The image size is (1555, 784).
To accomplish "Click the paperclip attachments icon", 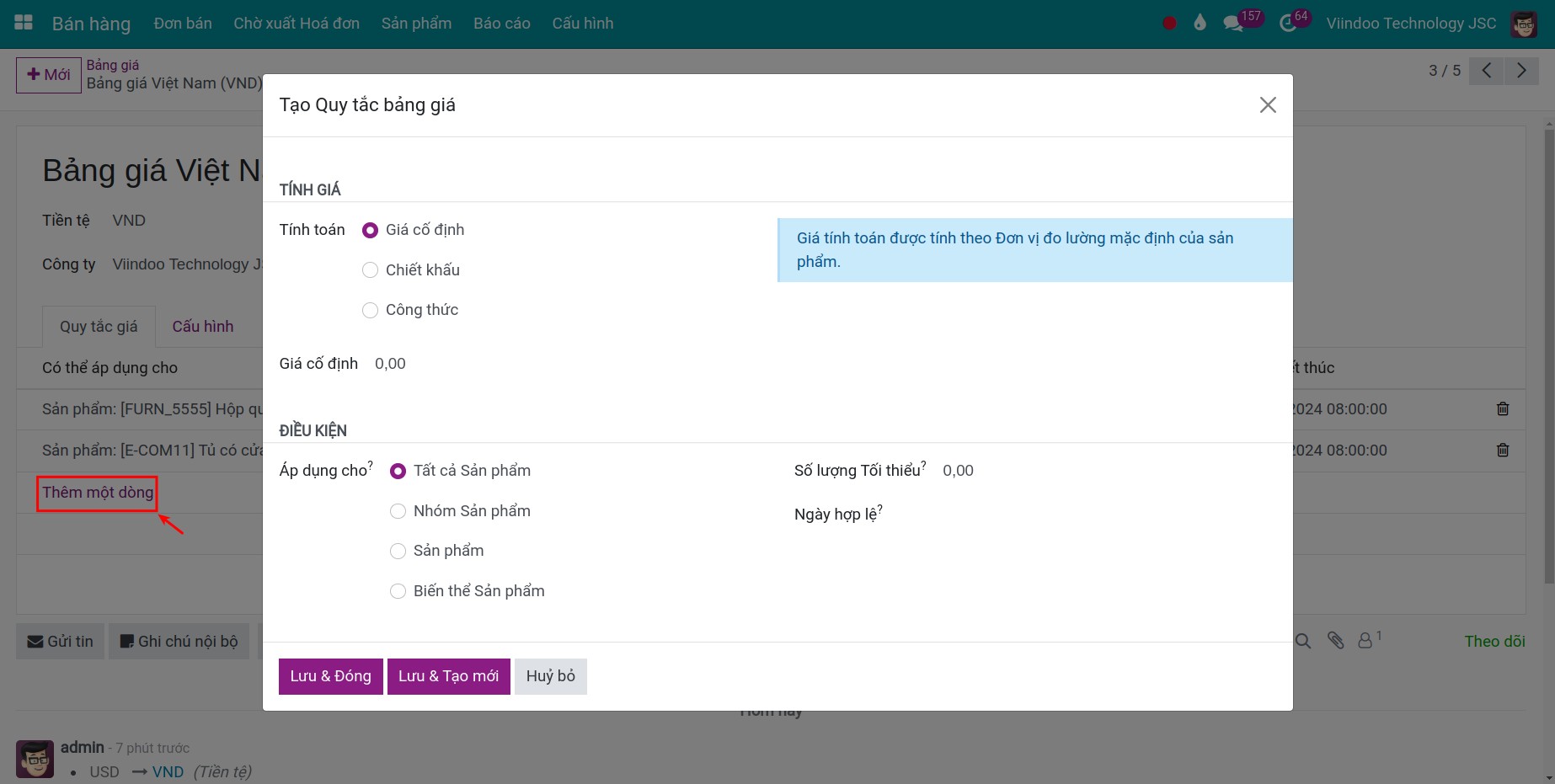I will (1335, 641).
